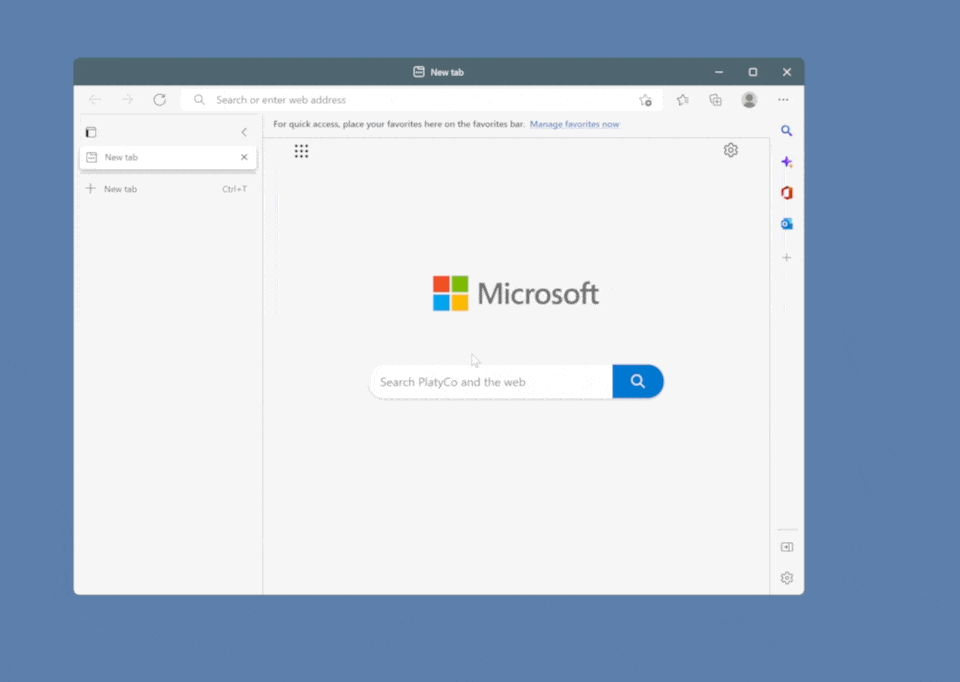Click the title bar tab icon beside New tab

coord(419,72)
